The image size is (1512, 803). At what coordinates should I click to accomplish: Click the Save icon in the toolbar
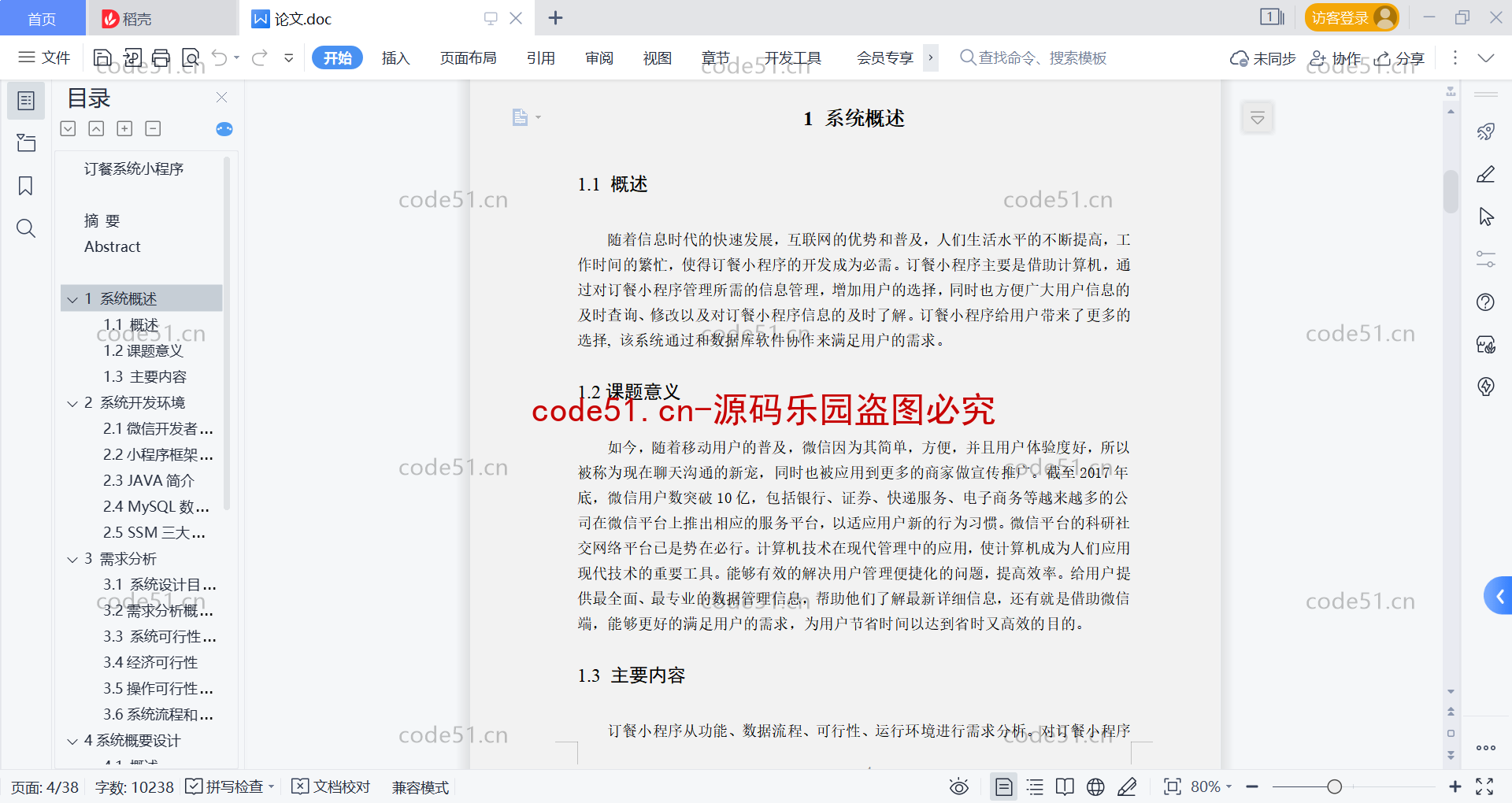(x=102, y=57)
